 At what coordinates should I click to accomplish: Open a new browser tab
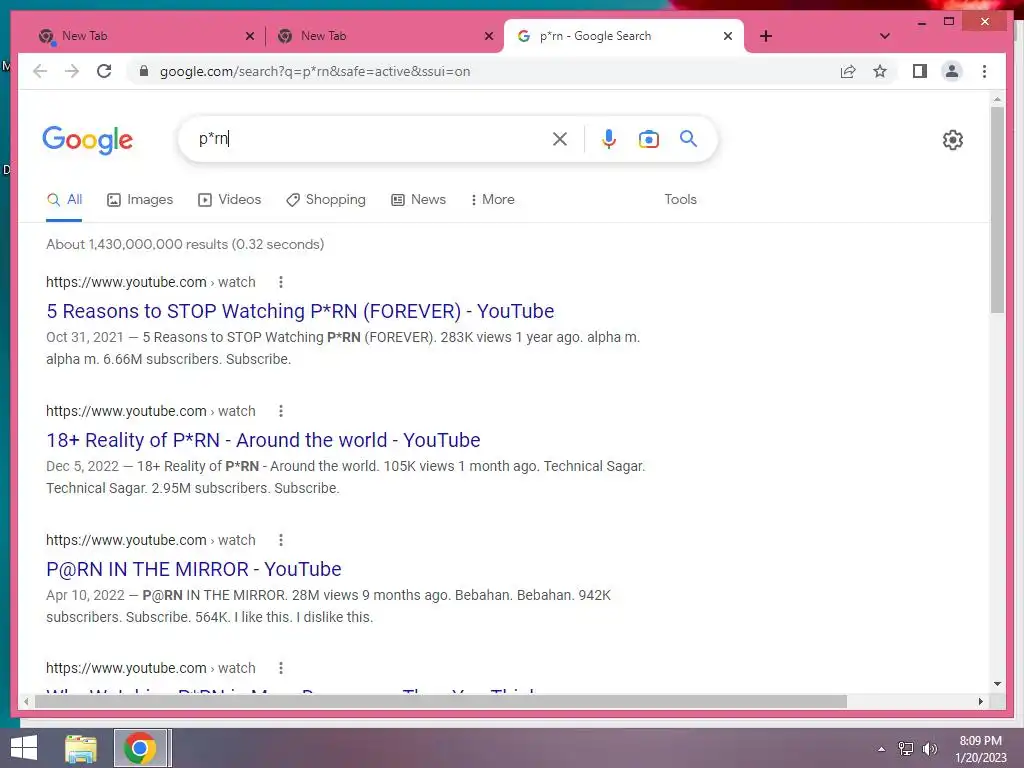(x=766, y=36)
